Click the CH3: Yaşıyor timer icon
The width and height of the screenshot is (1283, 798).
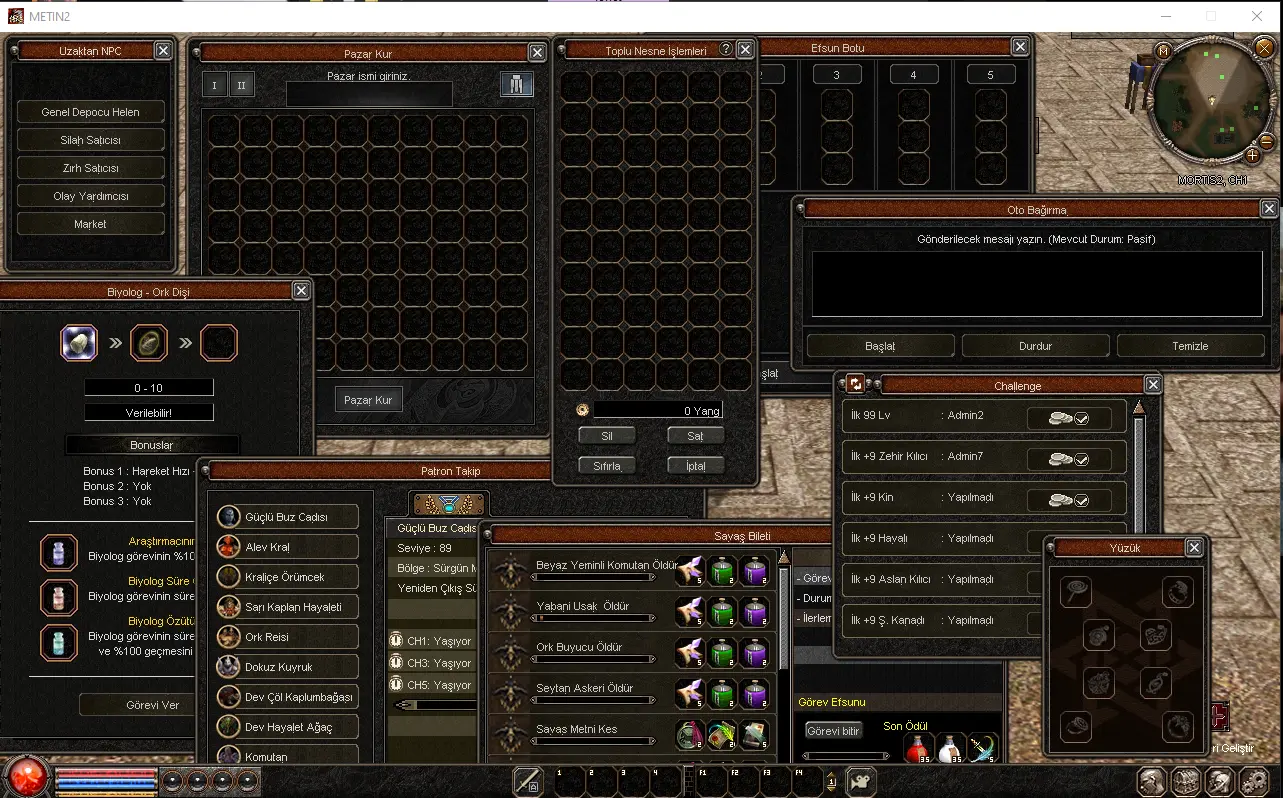(x=396, y=663)
